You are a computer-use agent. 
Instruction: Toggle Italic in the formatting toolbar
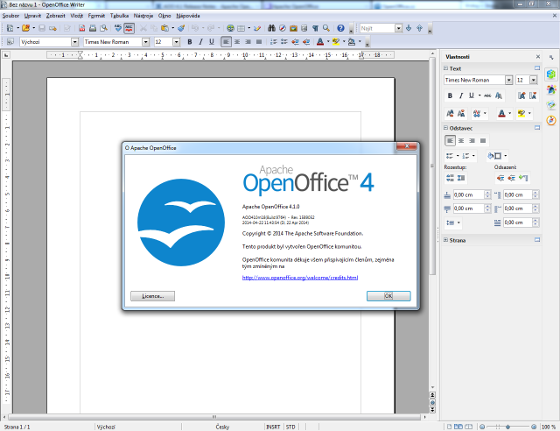tap(200, 42)
